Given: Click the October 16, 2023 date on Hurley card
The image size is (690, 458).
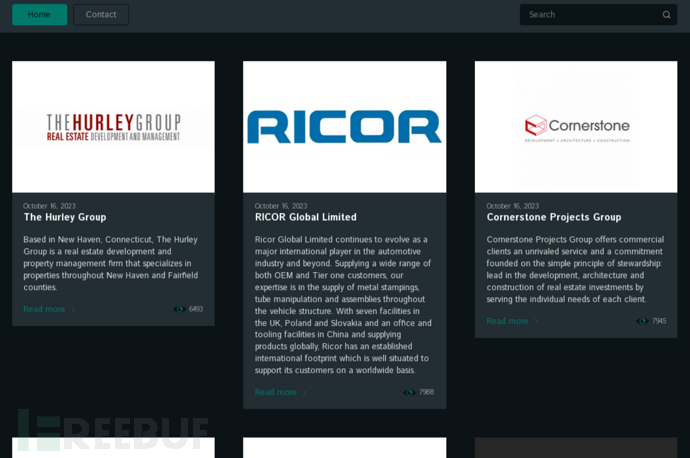Looking at the screenshot, I should [x=49, y=206].
